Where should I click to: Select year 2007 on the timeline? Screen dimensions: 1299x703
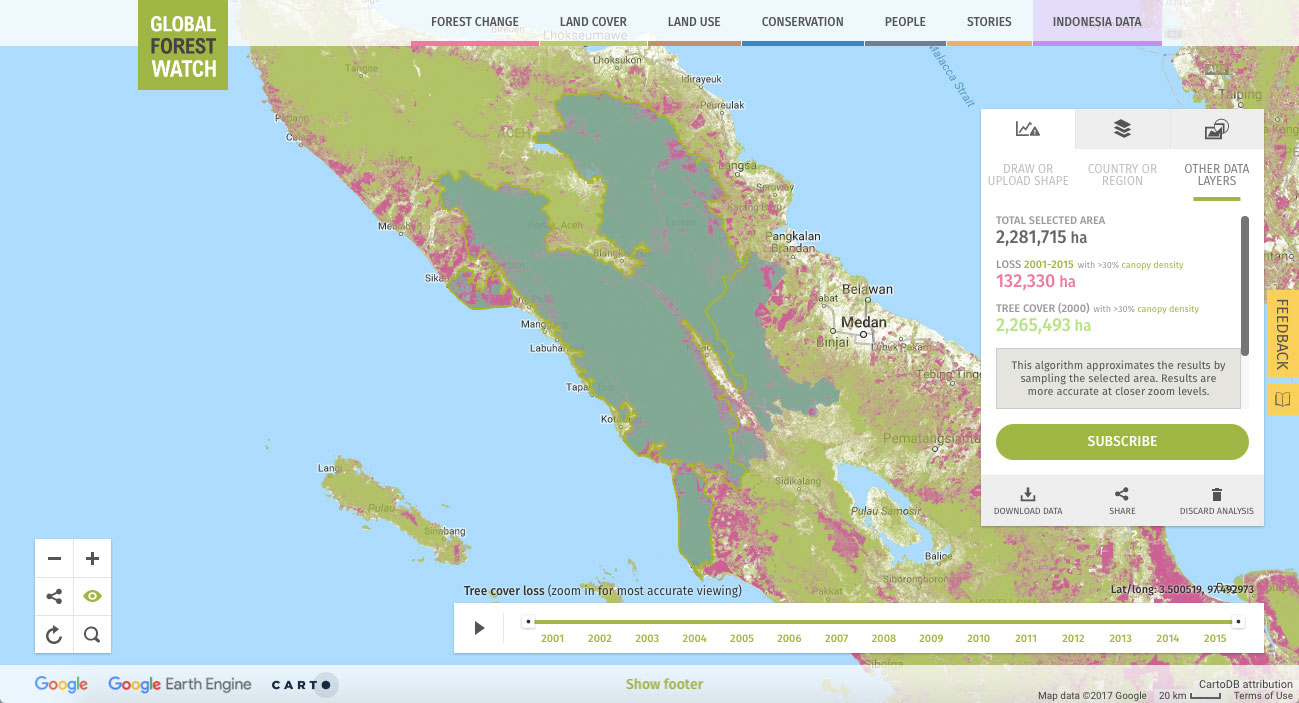click(x=836, y=639)
